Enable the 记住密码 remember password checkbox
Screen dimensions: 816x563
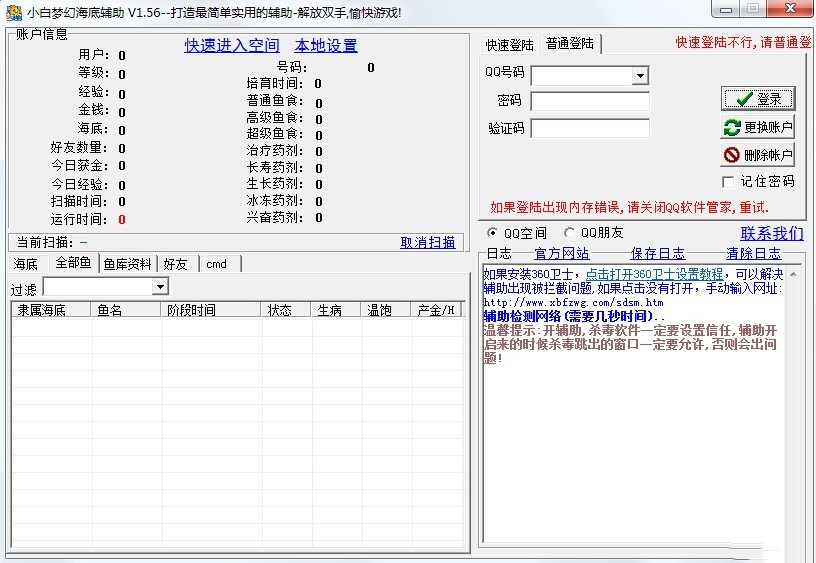pos(728,182)
